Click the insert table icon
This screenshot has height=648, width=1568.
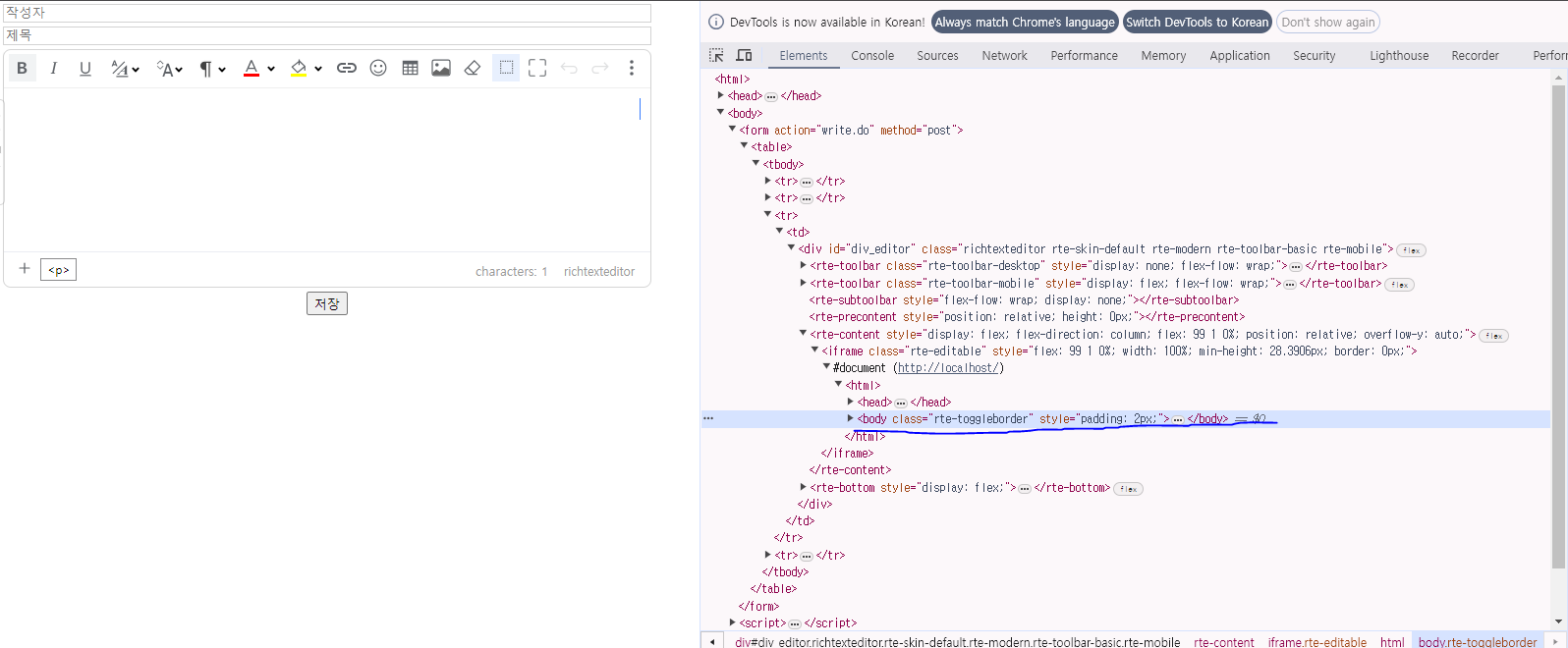[411, 69]
